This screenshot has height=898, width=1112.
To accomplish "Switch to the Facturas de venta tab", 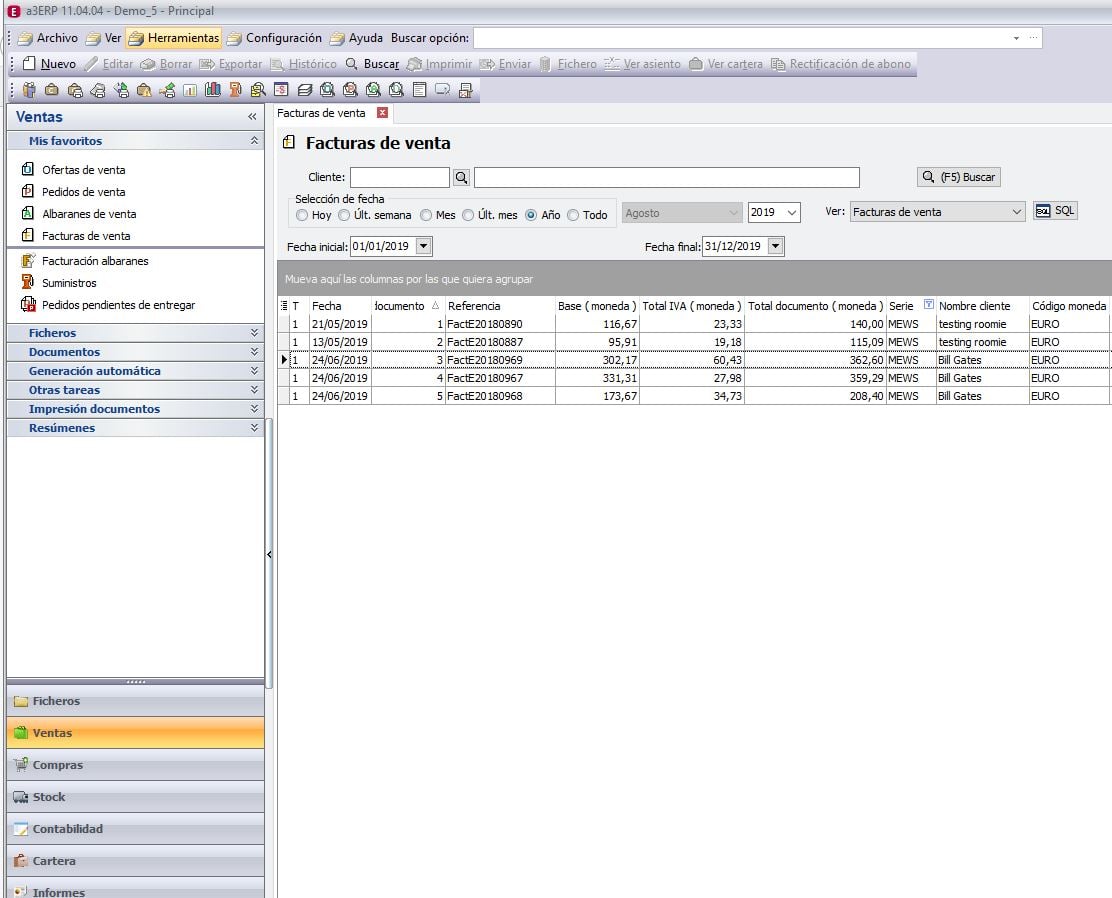I will 320,114.
